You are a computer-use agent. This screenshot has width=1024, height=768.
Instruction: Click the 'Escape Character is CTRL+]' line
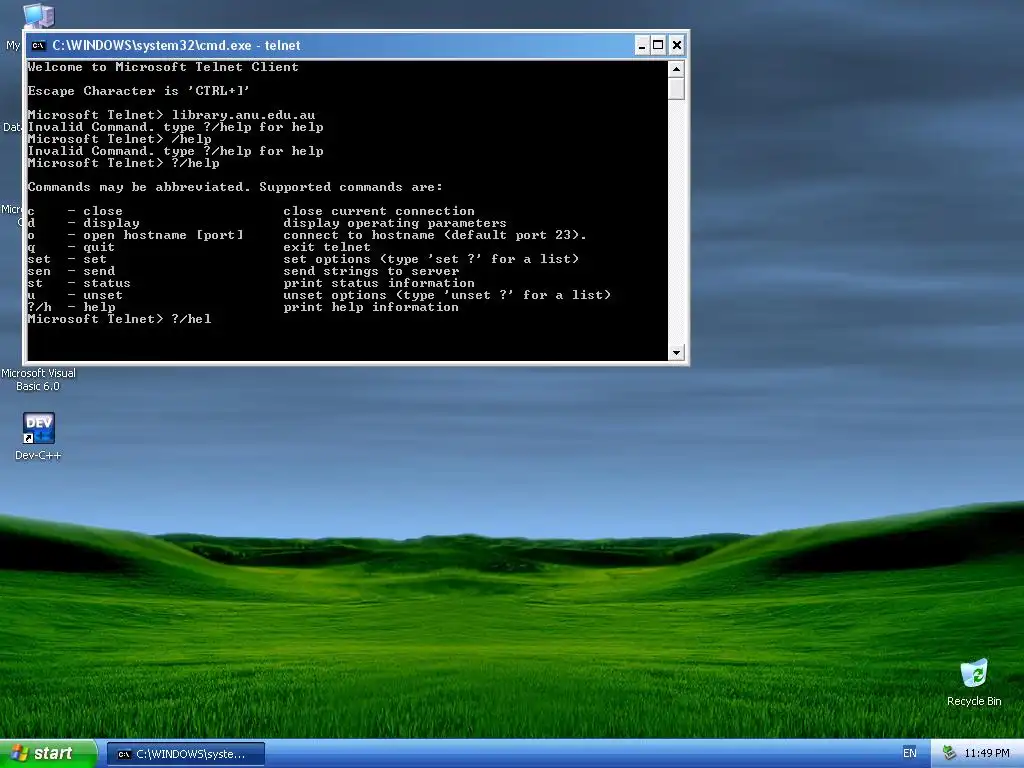click(138, 91)
